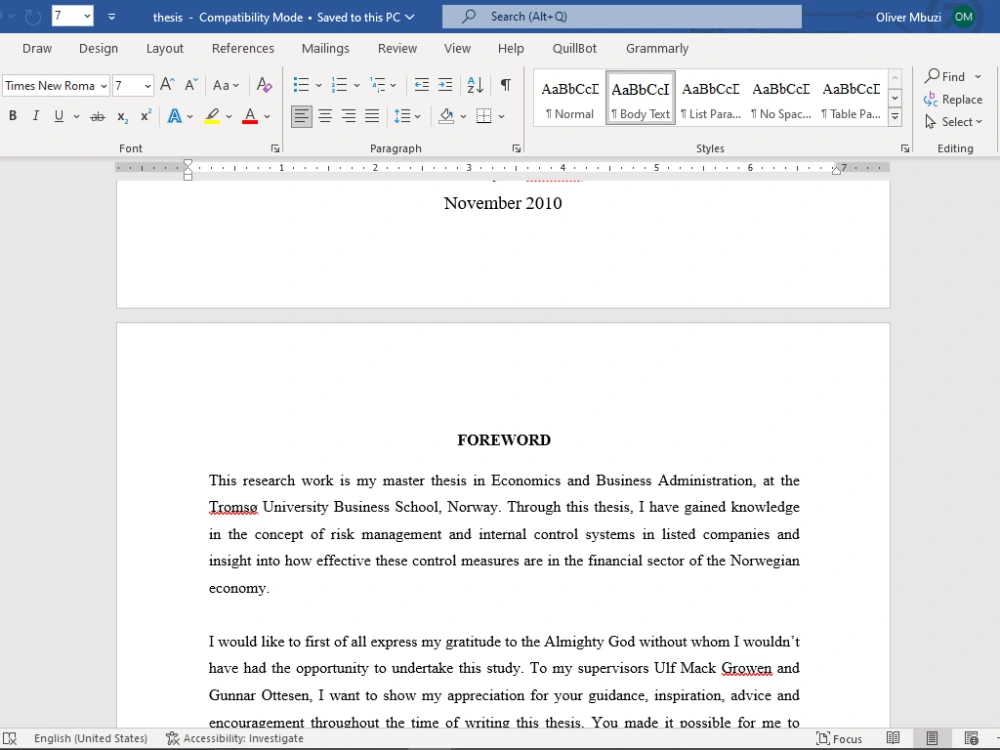
Task: Set paragraph to Align Left
Action: click(x=302, y=116)
